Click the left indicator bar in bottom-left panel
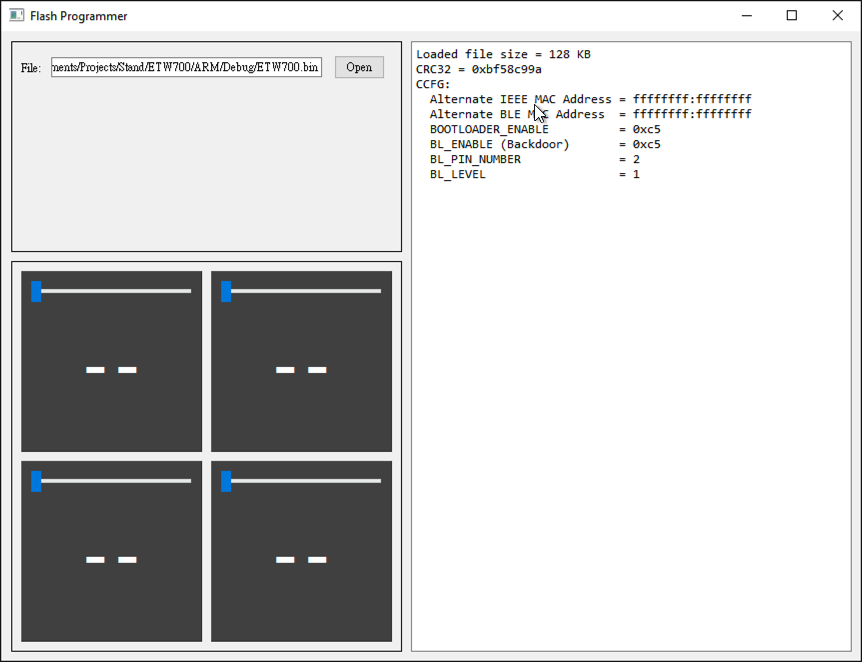Screen dimensions: 862x662 coord(95,559)
